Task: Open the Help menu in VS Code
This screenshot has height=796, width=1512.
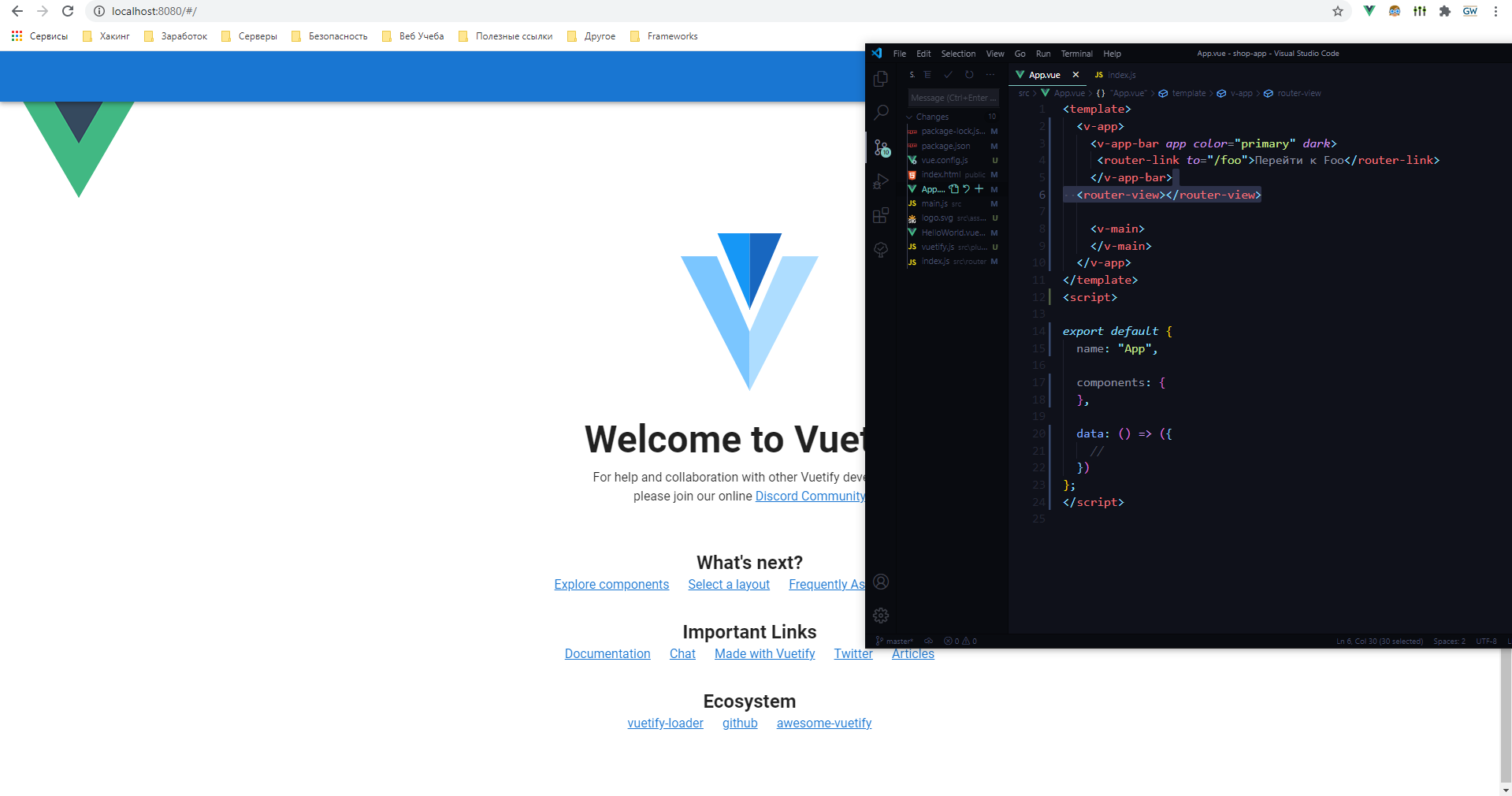Action: pos(1112,54)
